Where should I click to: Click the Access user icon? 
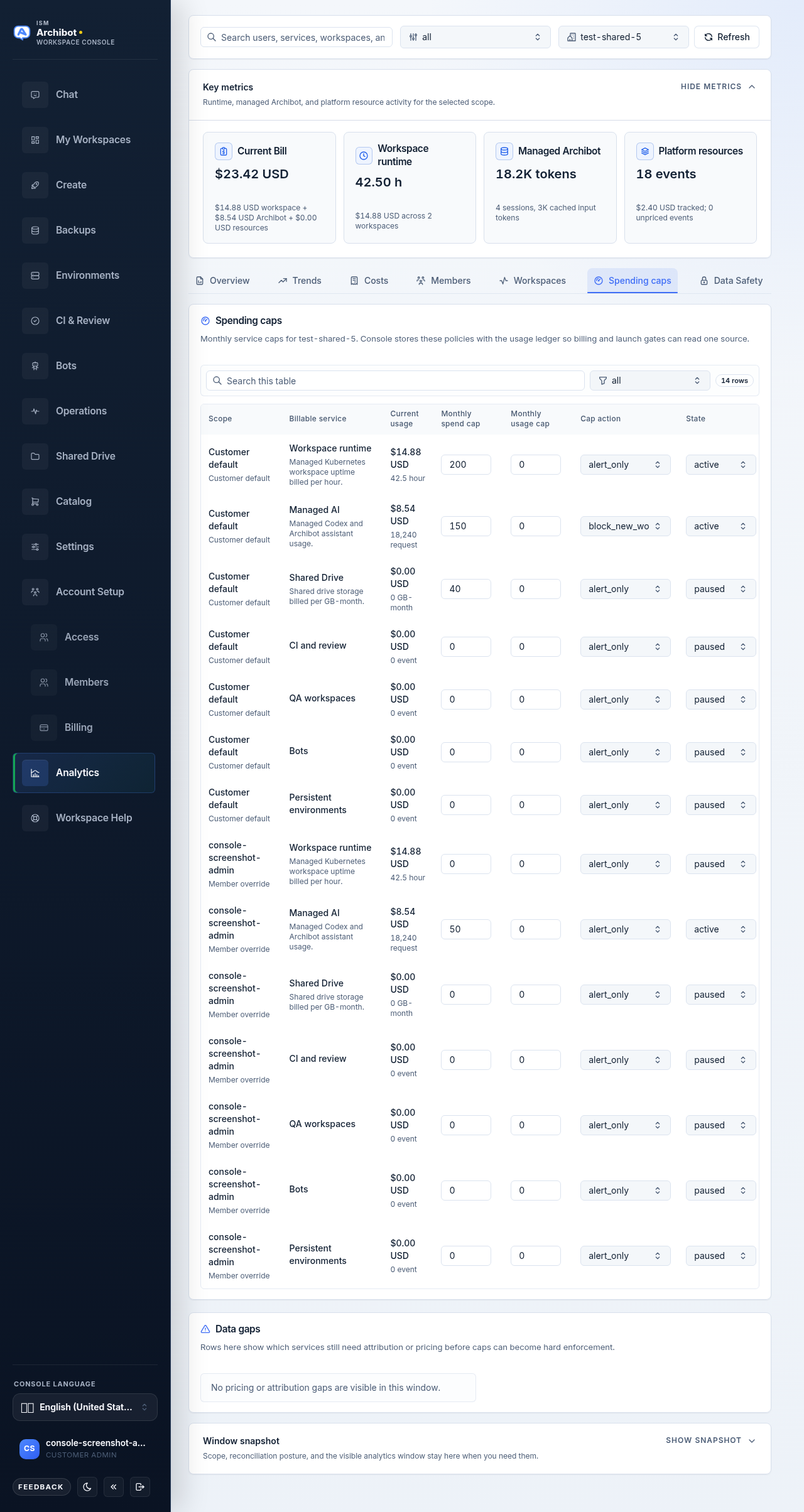pos(44,637)
